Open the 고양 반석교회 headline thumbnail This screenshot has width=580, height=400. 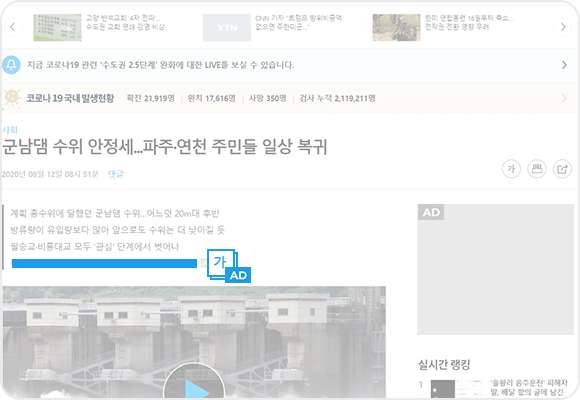click(57, 27)
